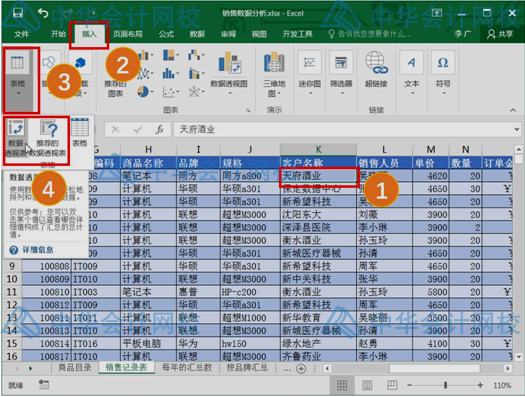Open the 筛选器 filters group
The width and height of the screenshot is (525, 397).
pyautogui.click(x=341, y=73)
